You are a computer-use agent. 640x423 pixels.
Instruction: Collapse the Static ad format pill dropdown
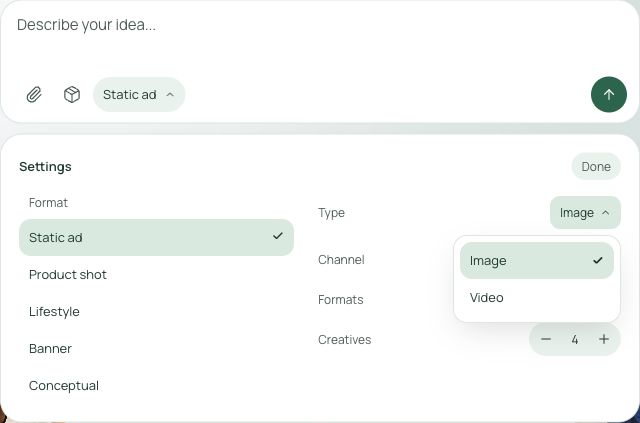click(139, 95)
